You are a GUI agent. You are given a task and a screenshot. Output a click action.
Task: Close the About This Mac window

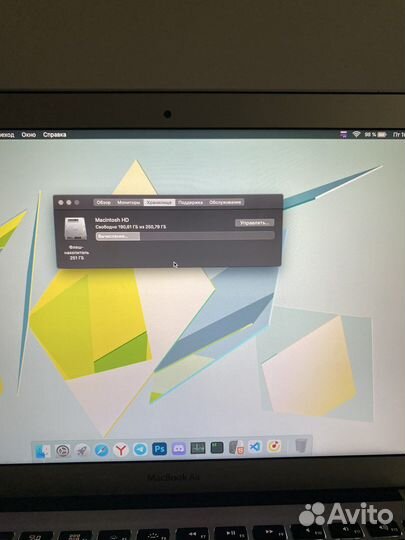coord(61,202)
